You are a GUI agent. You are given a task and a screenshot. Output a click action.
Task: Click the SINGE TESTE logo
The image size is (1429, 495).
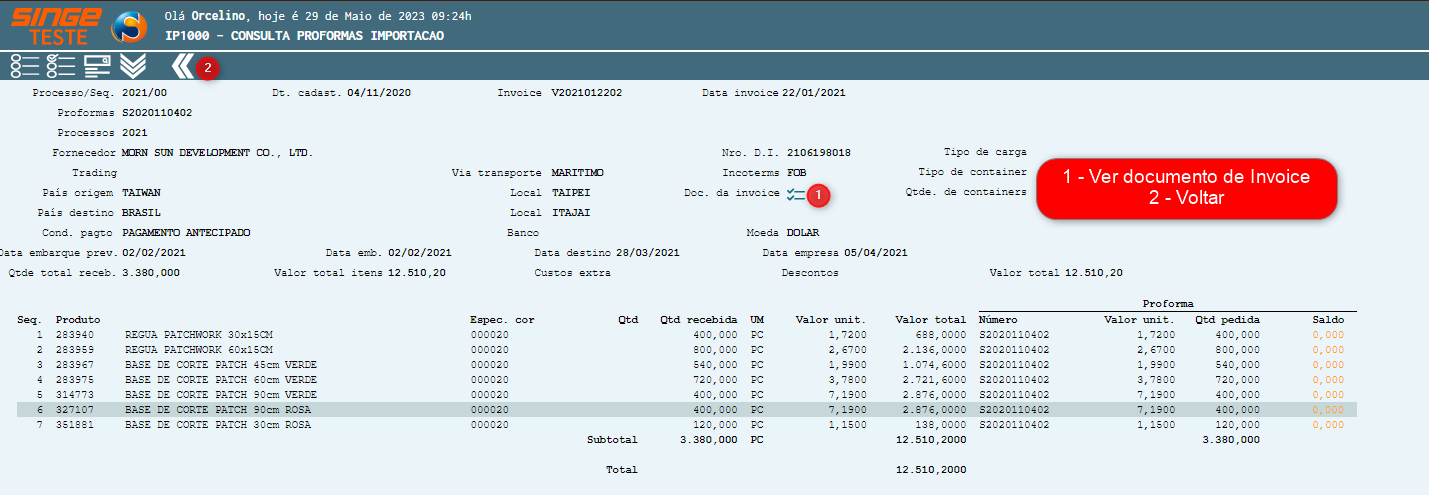coord(56,26)
